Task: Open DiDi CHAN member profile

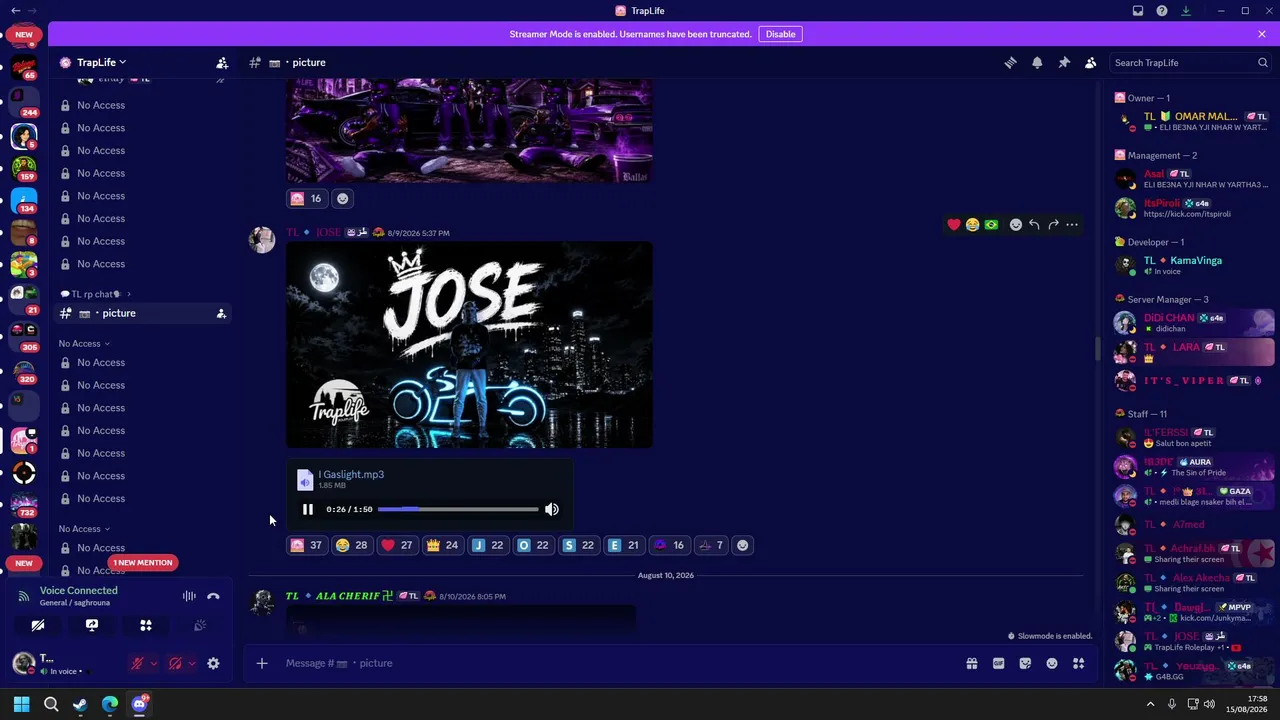Action: click(1195, 323)
